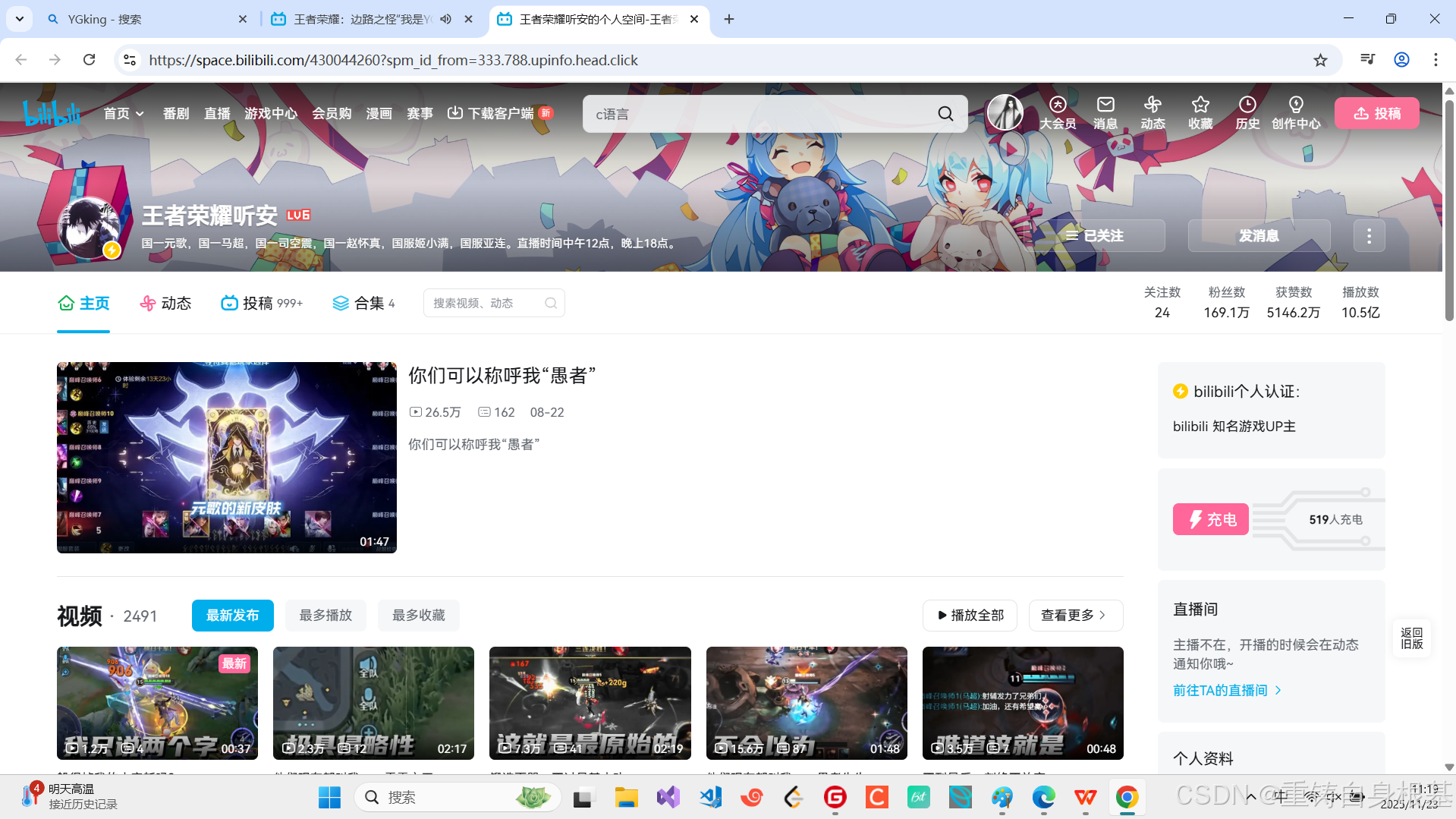1456x819 pixels.
Task: Switch to 投稿 999+ tab
Action: pos(262,304)
